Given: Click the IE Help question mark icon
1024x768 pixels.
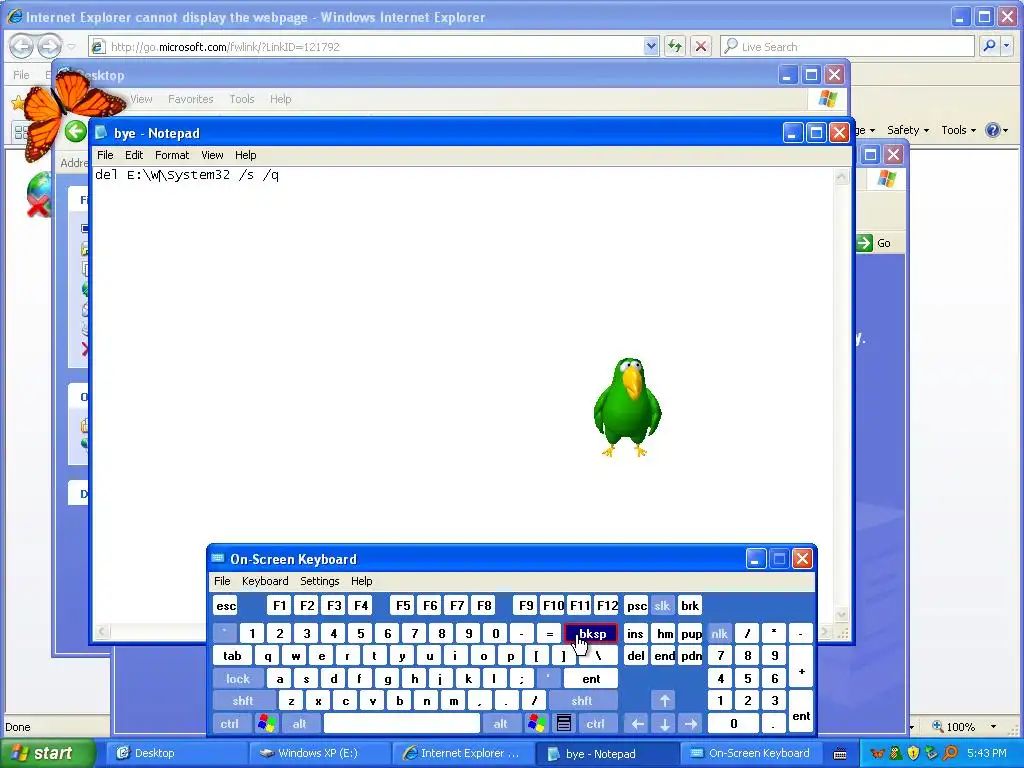Looking at the screenshot, I should (x=993, y=130).
